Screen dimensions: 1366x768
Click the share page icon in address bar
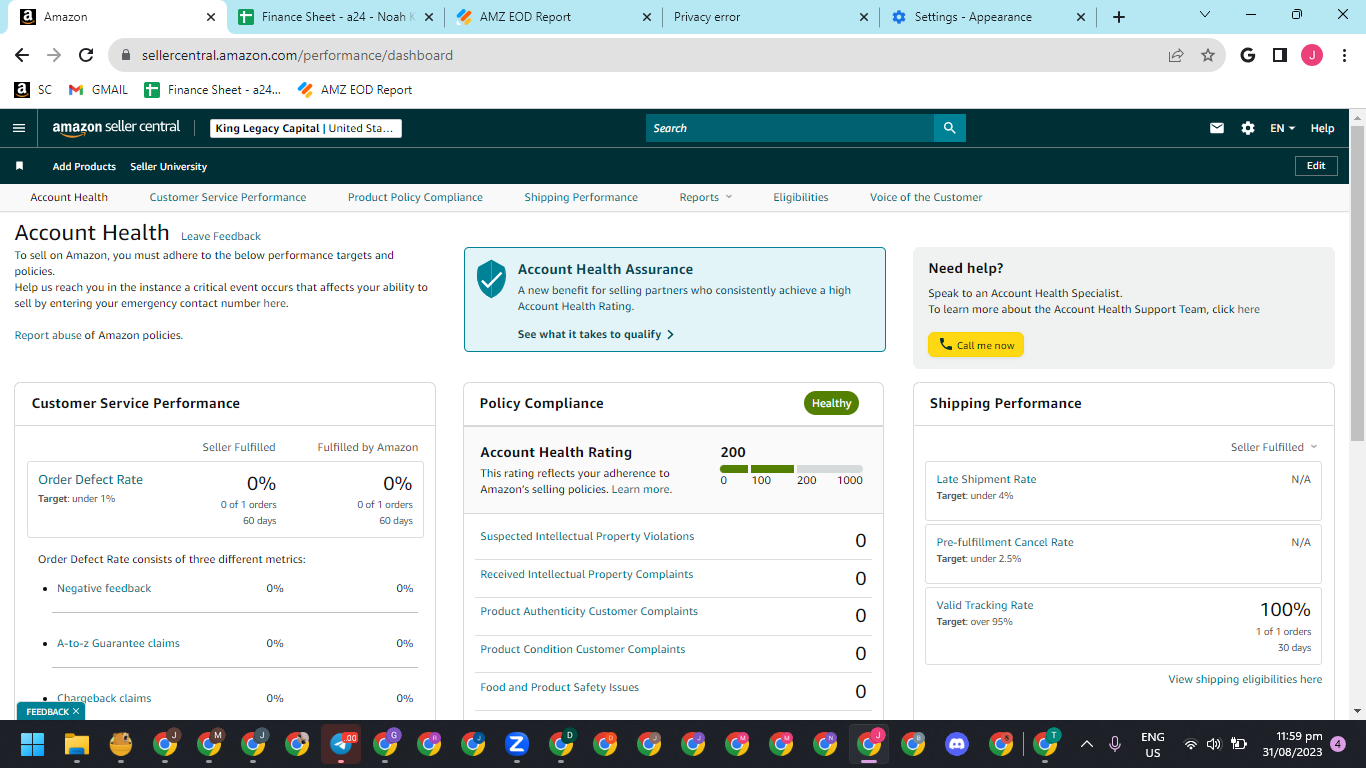click(x=1176, y=55)
